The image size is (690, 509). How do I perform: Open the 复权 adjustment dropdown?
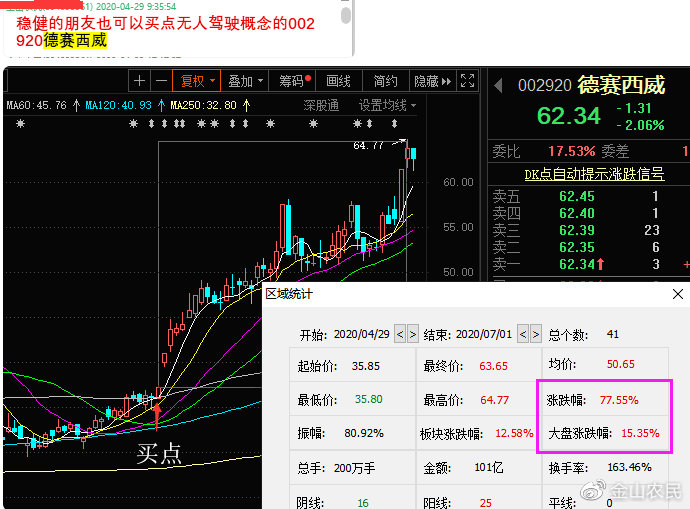196,81
